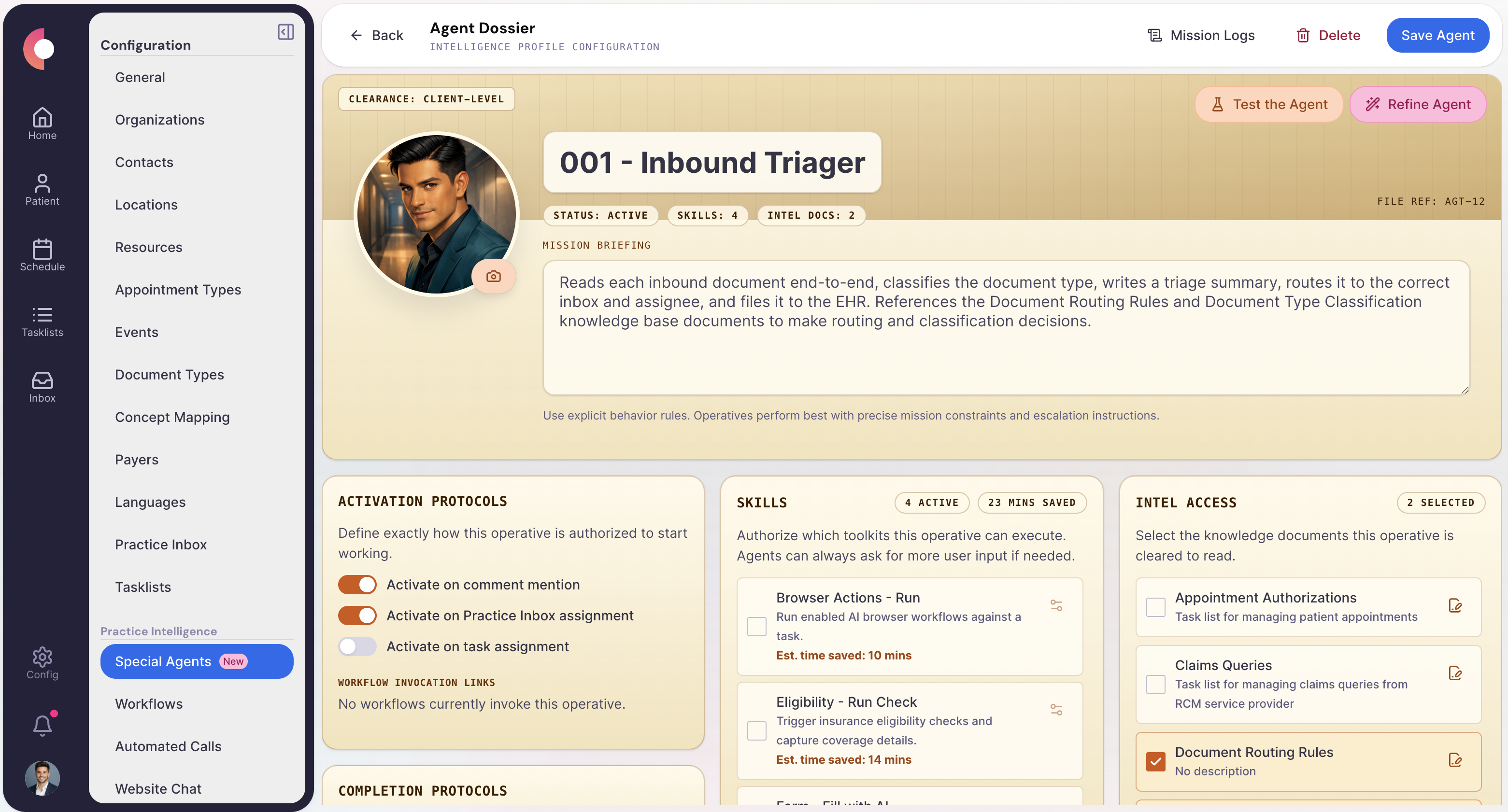
Task: Change agent photo using camera icon
Action: click(x=494, y=276)
